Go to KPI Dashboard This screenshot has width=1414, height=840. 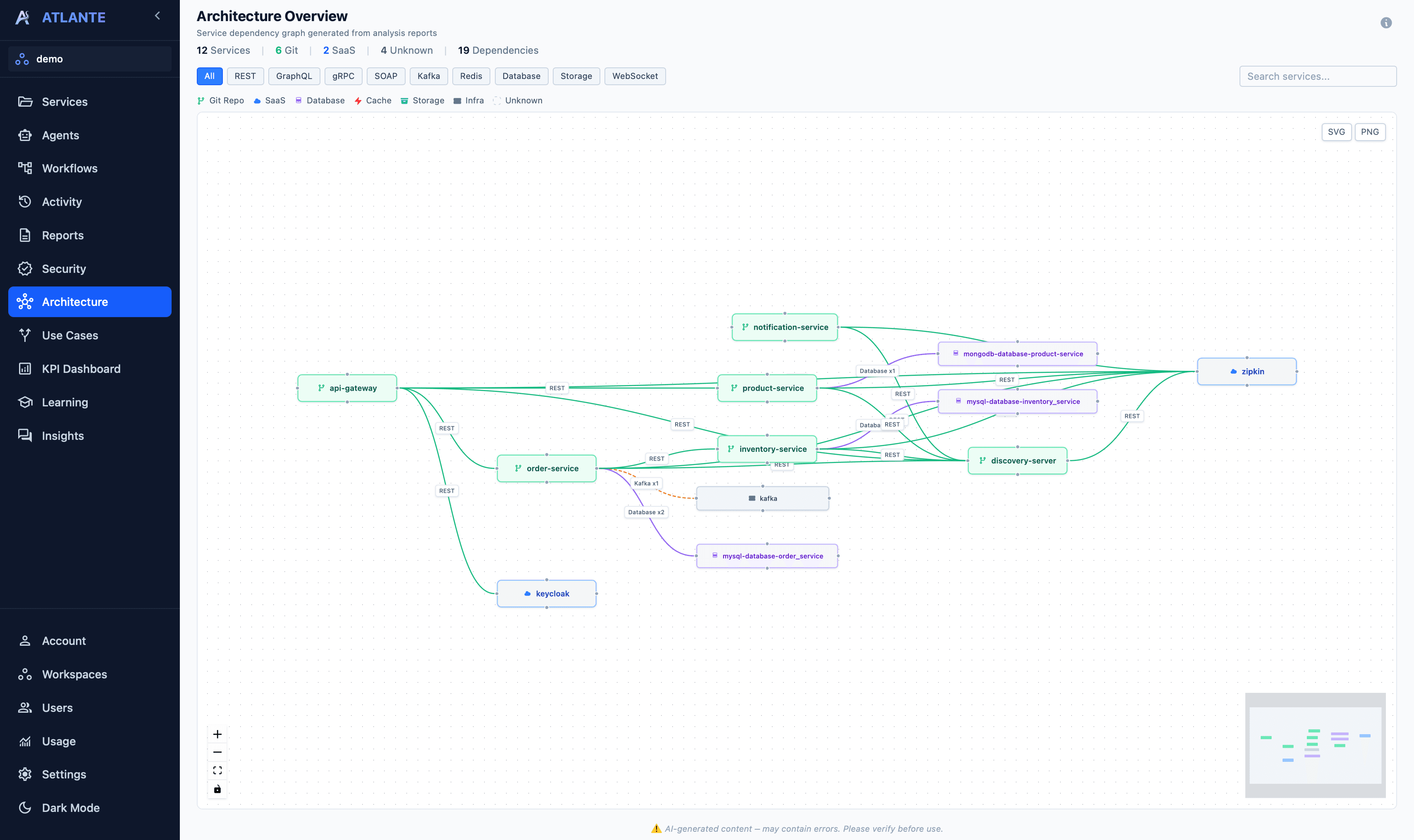click(81, 369)
